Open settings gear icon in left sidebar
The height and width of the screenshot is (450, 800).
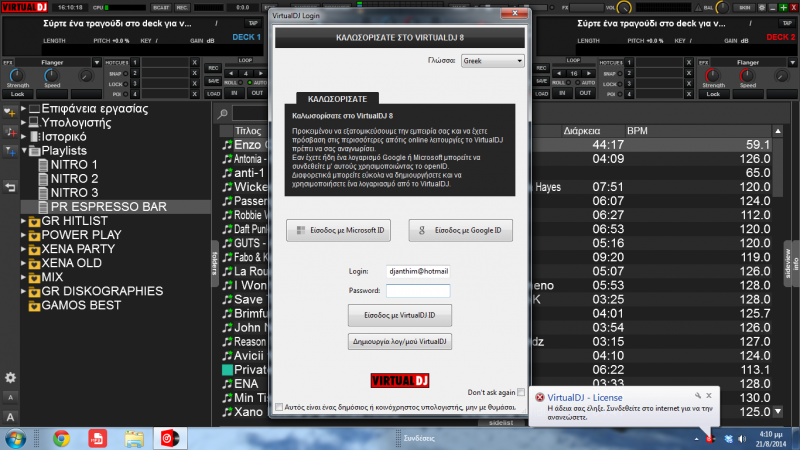[10, 377]
